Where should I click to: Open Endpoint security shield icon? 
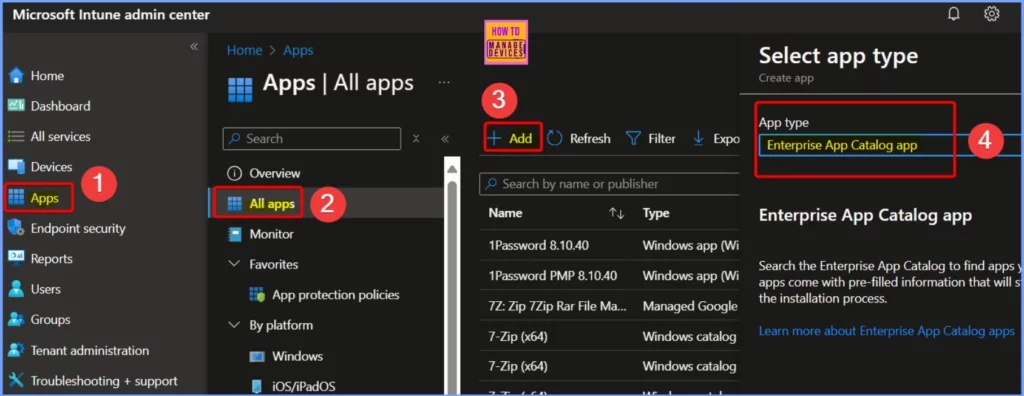point(16,228)
